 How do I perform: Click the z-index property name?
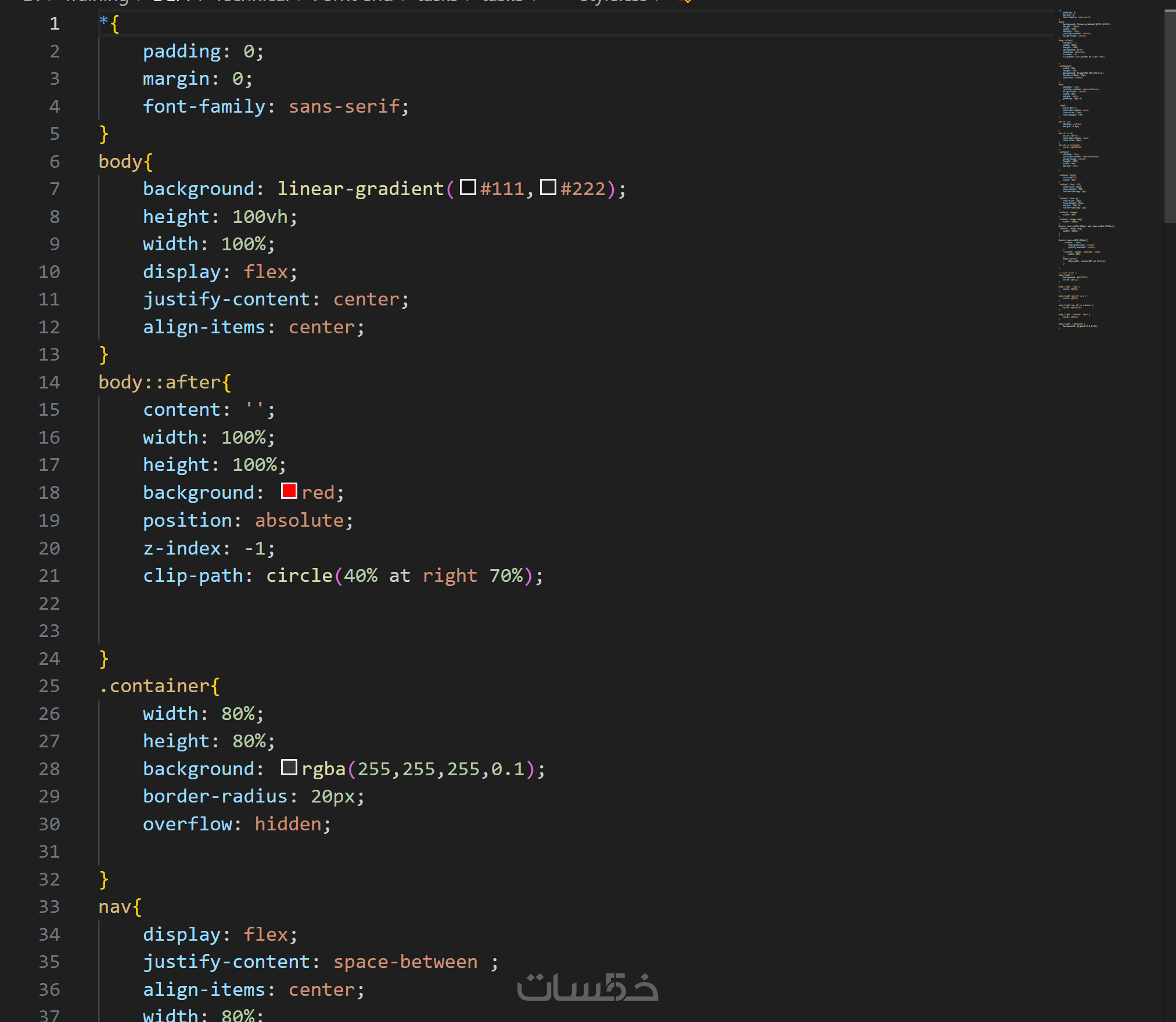click(182, 548)
